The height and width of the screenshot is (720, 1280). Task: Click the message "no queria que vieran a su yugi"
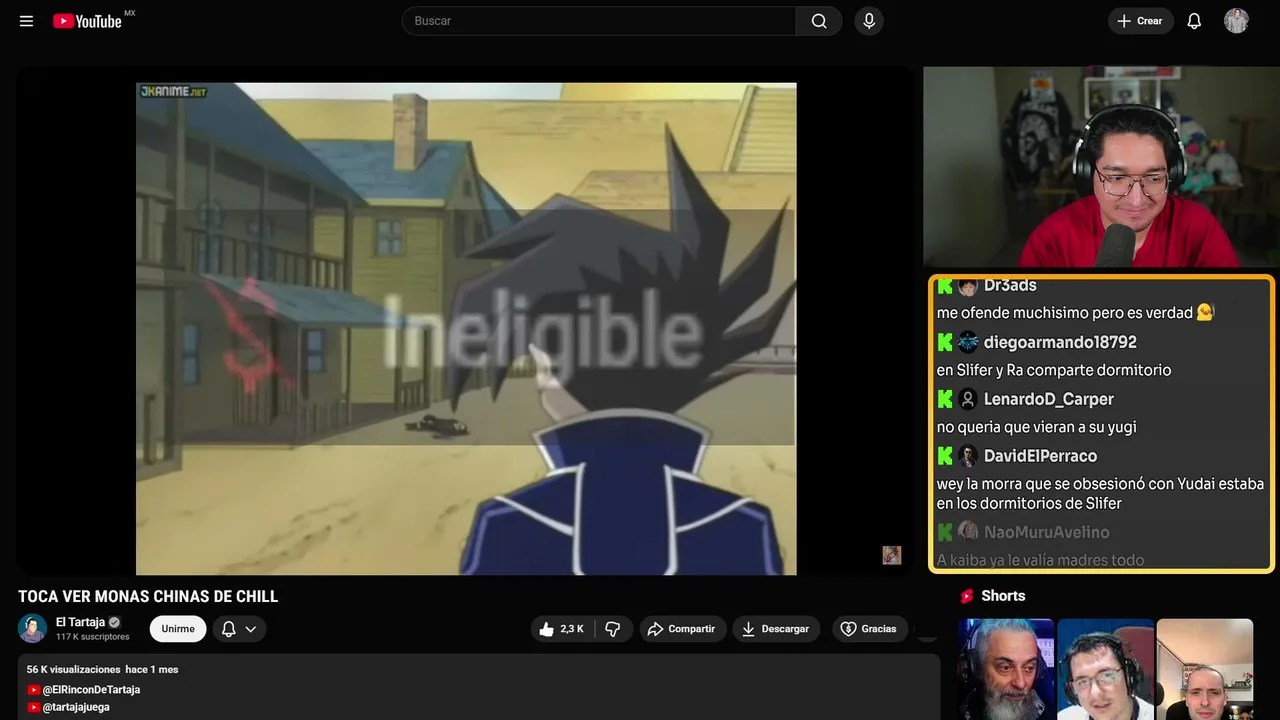pos(1036,427)
